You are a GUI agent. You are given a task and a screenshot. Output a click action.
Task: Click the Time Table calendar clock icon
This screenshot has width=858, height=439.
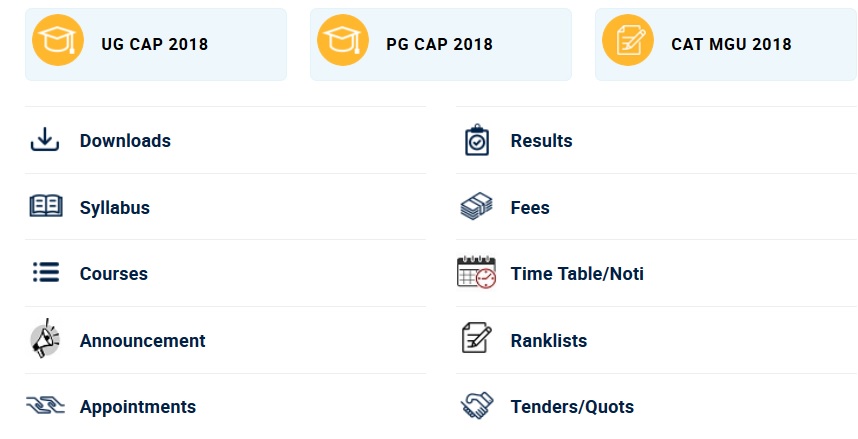(477, 272)
